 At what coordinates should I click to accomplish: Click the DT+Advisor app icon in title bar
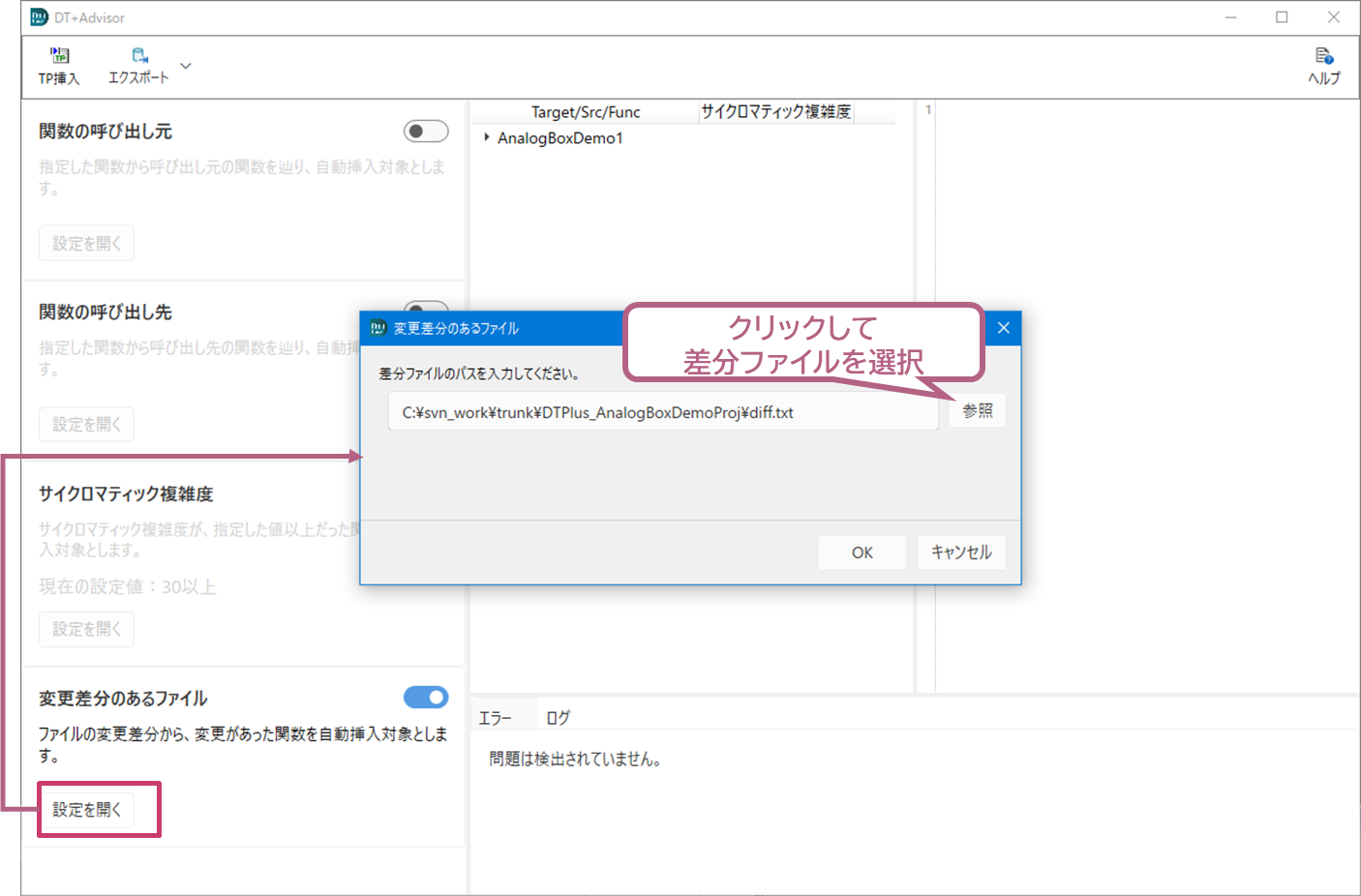tap(39, 17)
